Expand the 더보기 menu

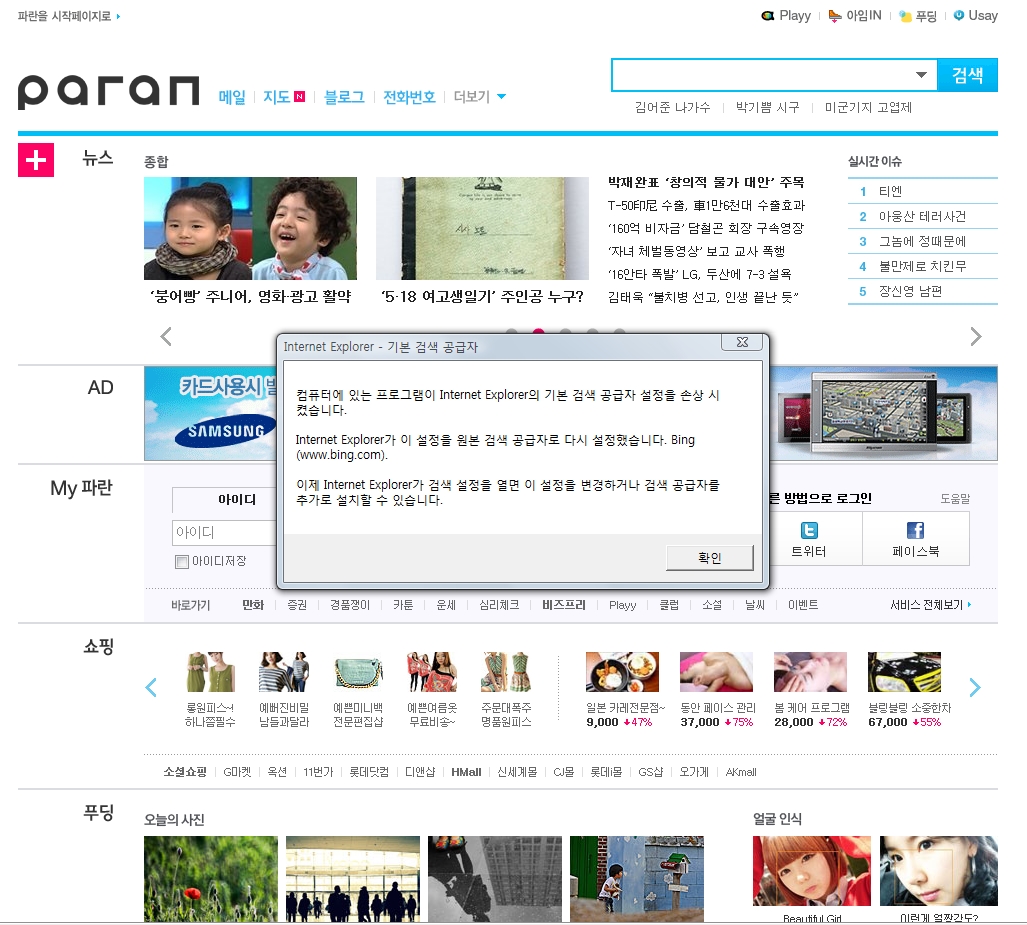tap(480, 97)
